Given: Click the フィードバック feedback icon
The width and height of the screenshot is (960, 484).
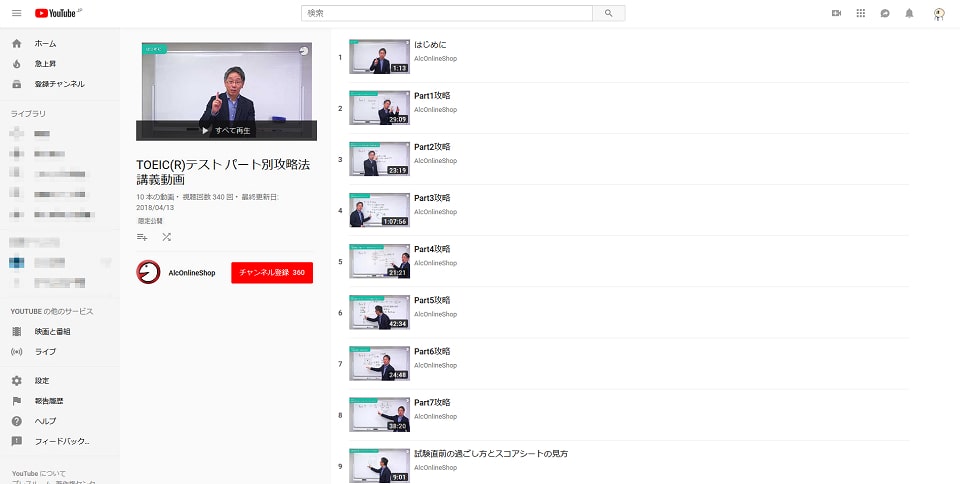Looking at the screenshot, I should [17, 441].
